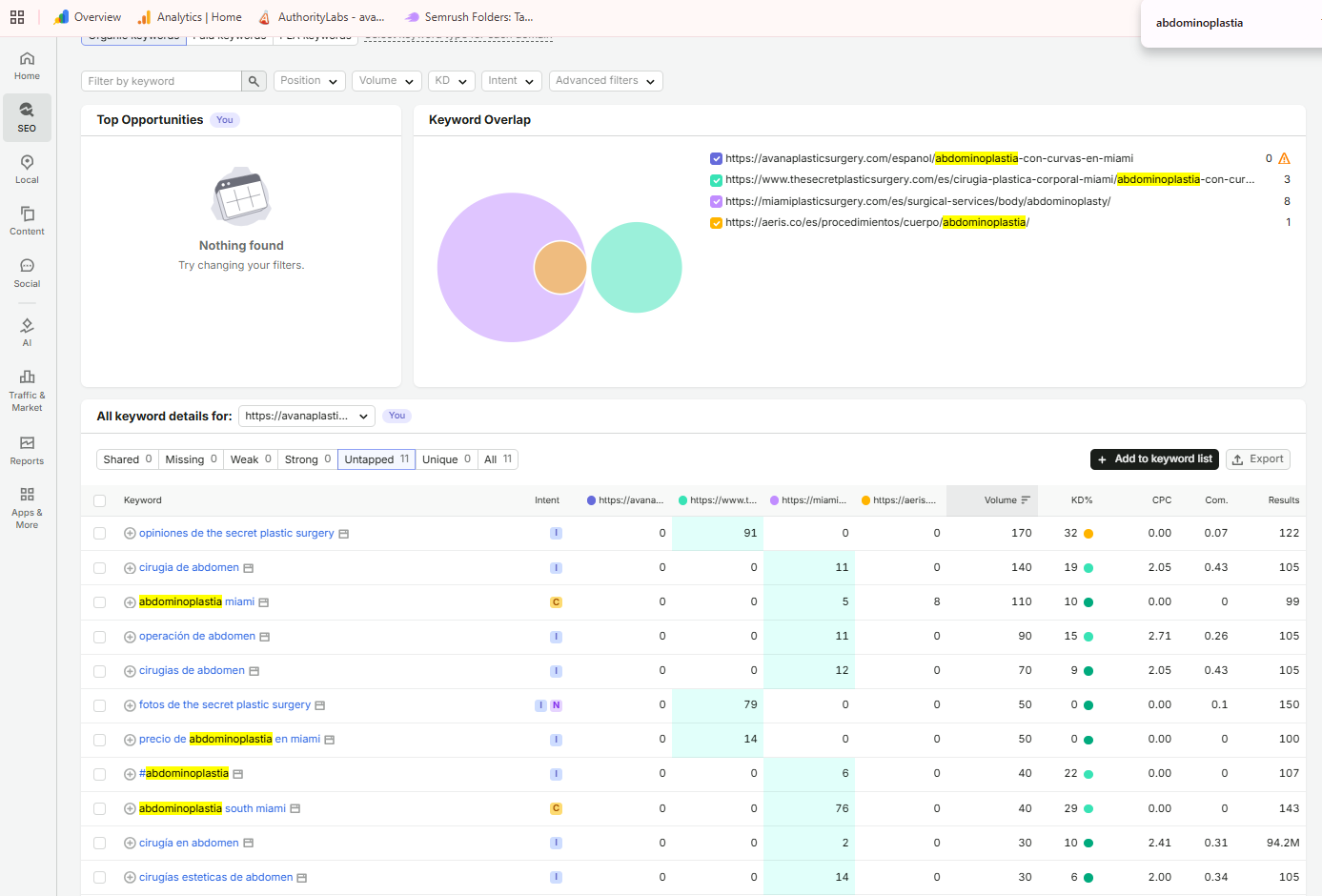The height and width of the screenshot is (896, 1322).
Task: Open the Overview bookmark
Action: point(88,17)
